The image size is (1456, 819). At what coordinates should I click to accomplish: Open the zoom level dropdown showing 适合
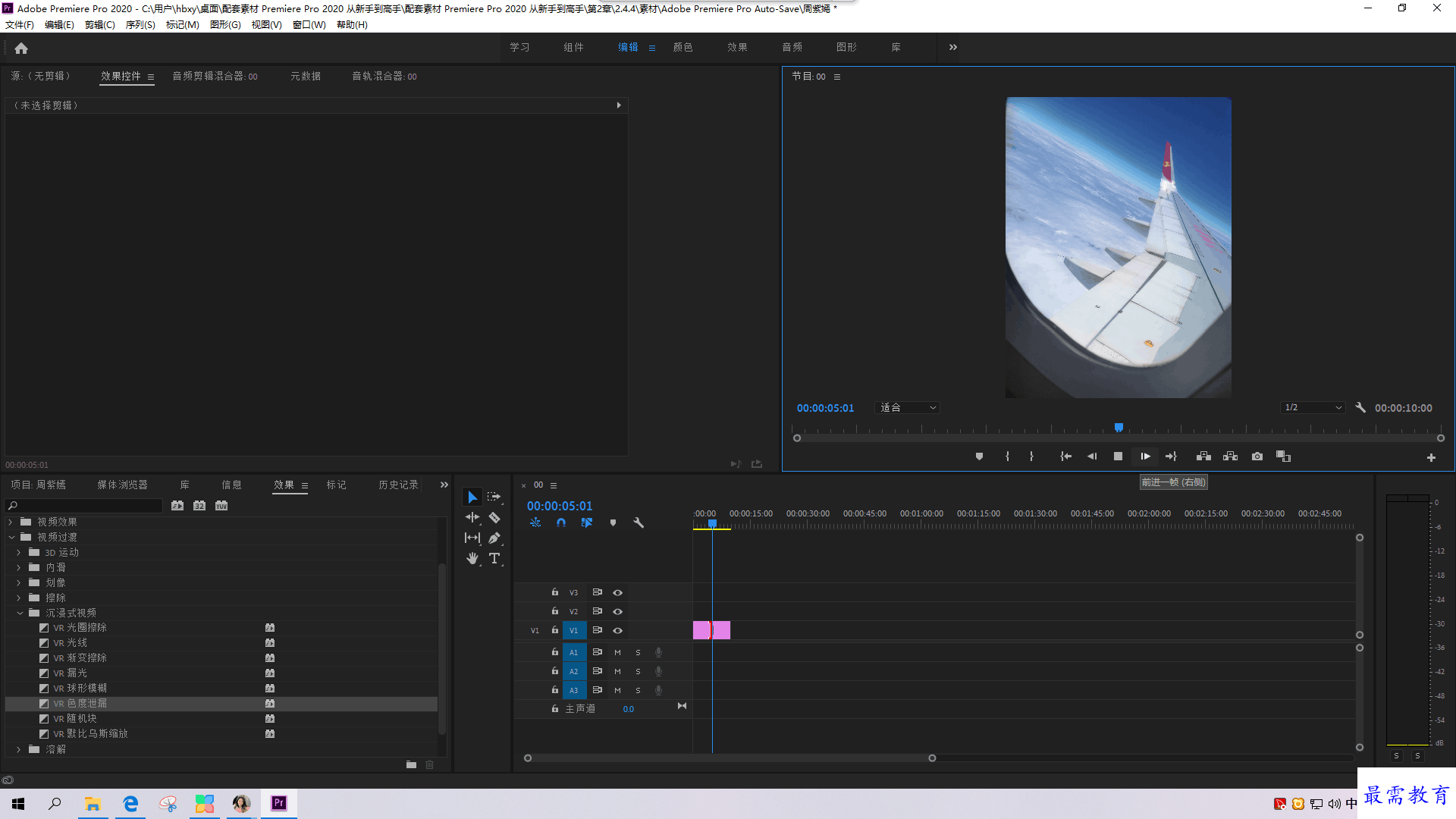(907, 408)
